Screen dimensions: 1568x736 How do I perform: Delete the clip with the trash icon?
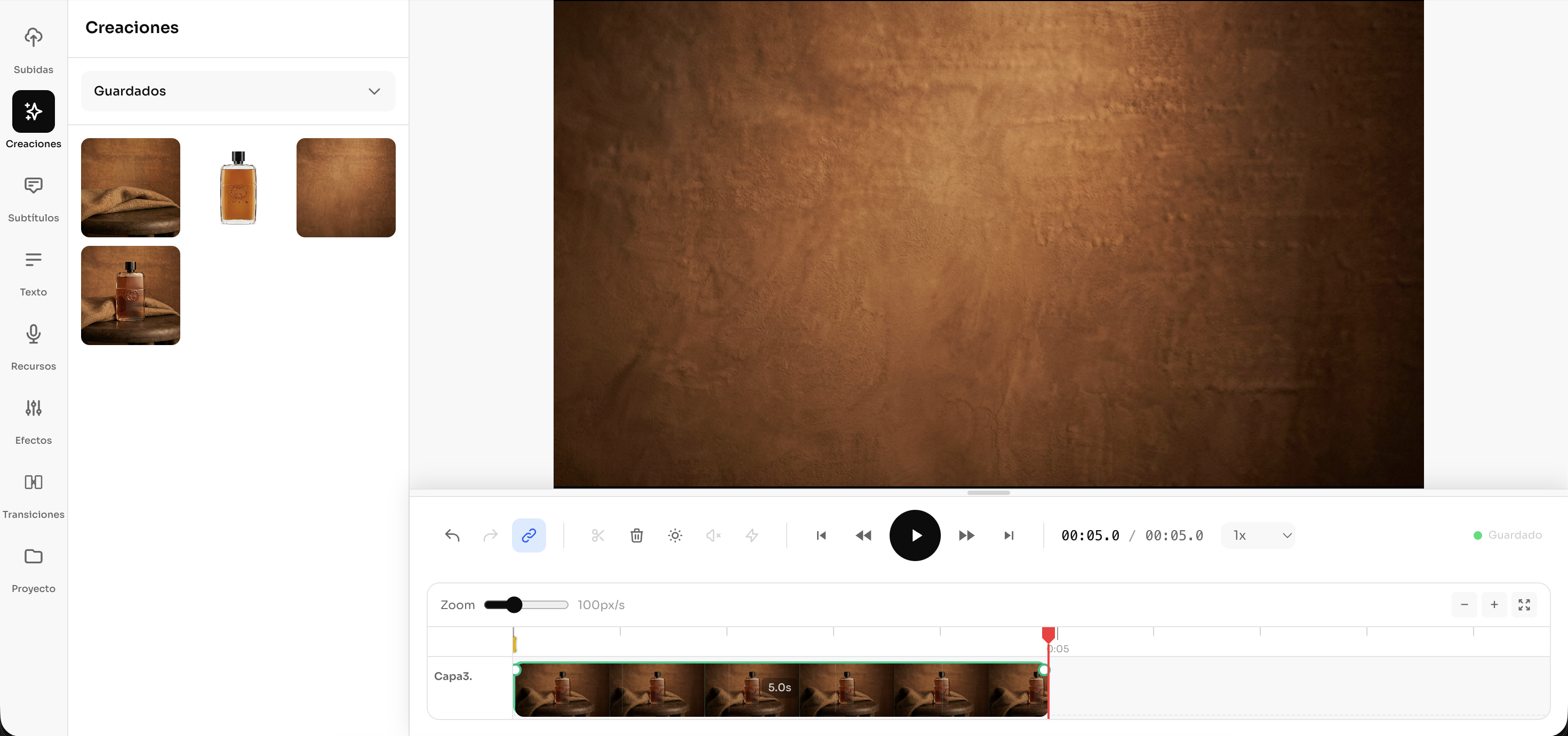coord(636,535)
